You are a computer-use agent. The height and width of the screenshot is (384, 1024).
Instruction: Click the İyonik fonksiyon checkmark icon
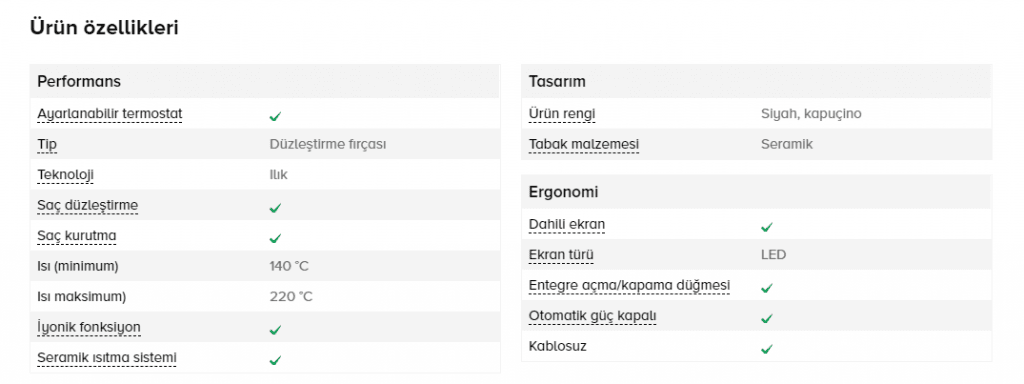pos(275,330)
